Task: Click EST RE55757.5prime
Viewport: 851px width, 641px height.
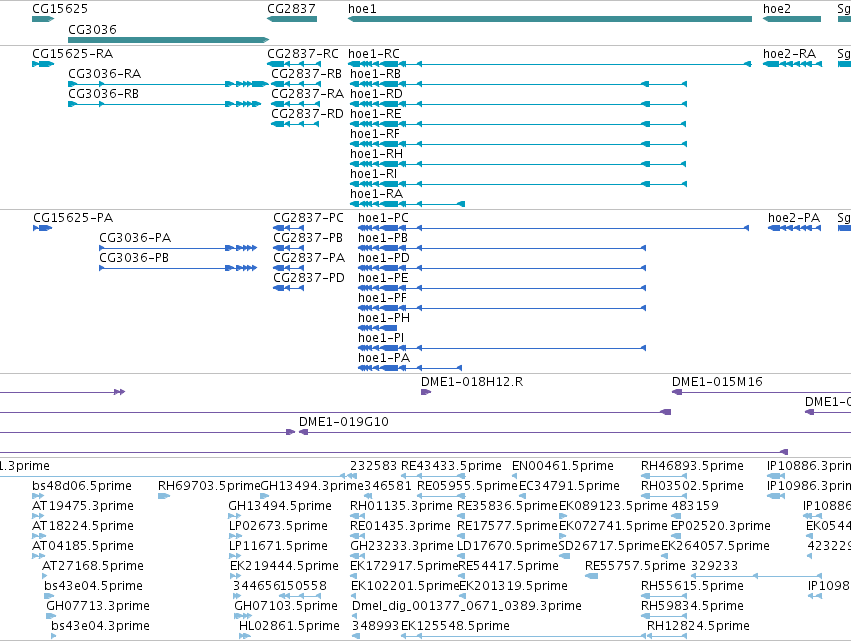Action: pos(636,566)
